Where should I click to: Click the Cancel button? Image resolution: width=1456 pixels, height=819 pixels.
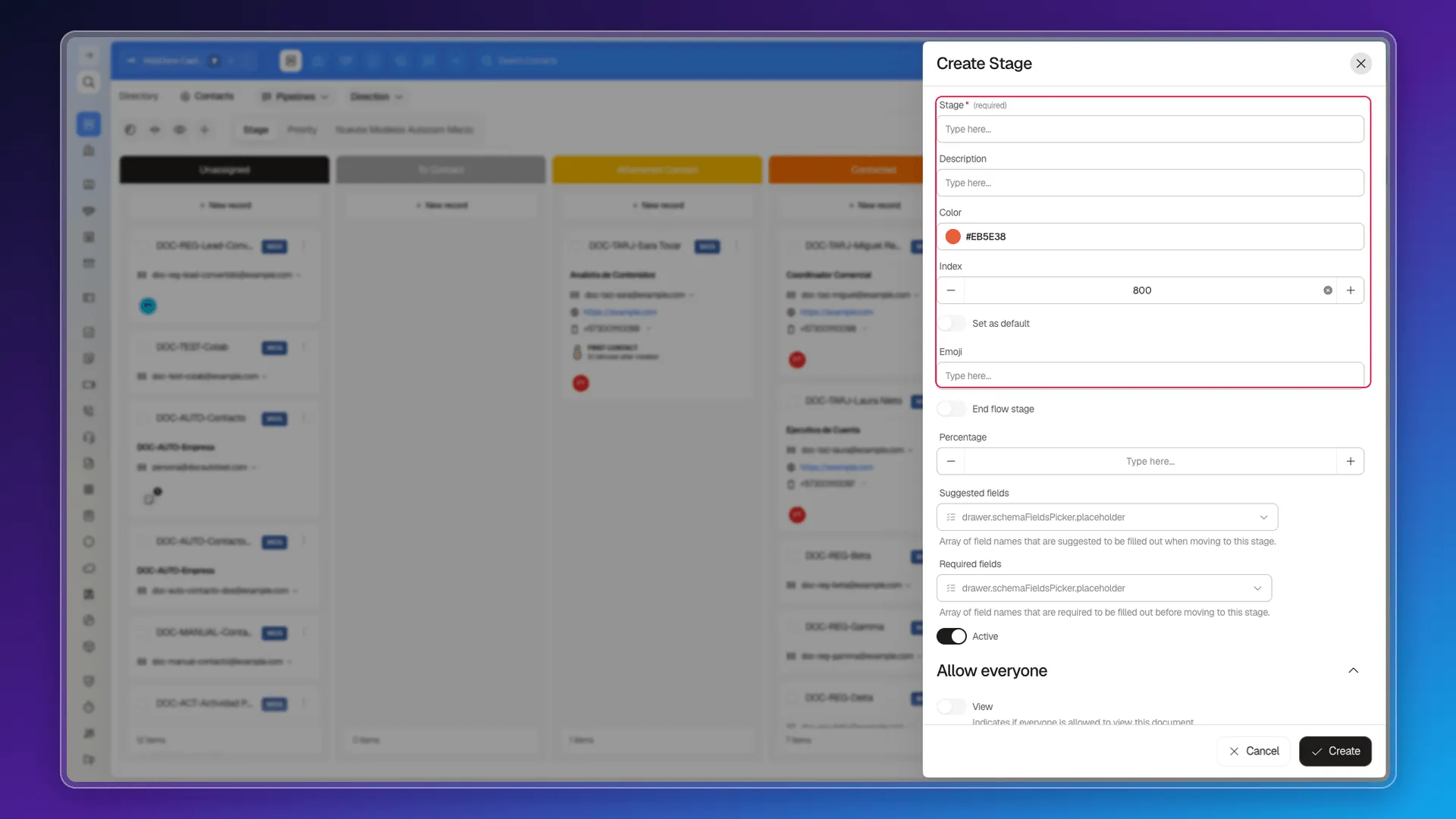(1254, 751)
